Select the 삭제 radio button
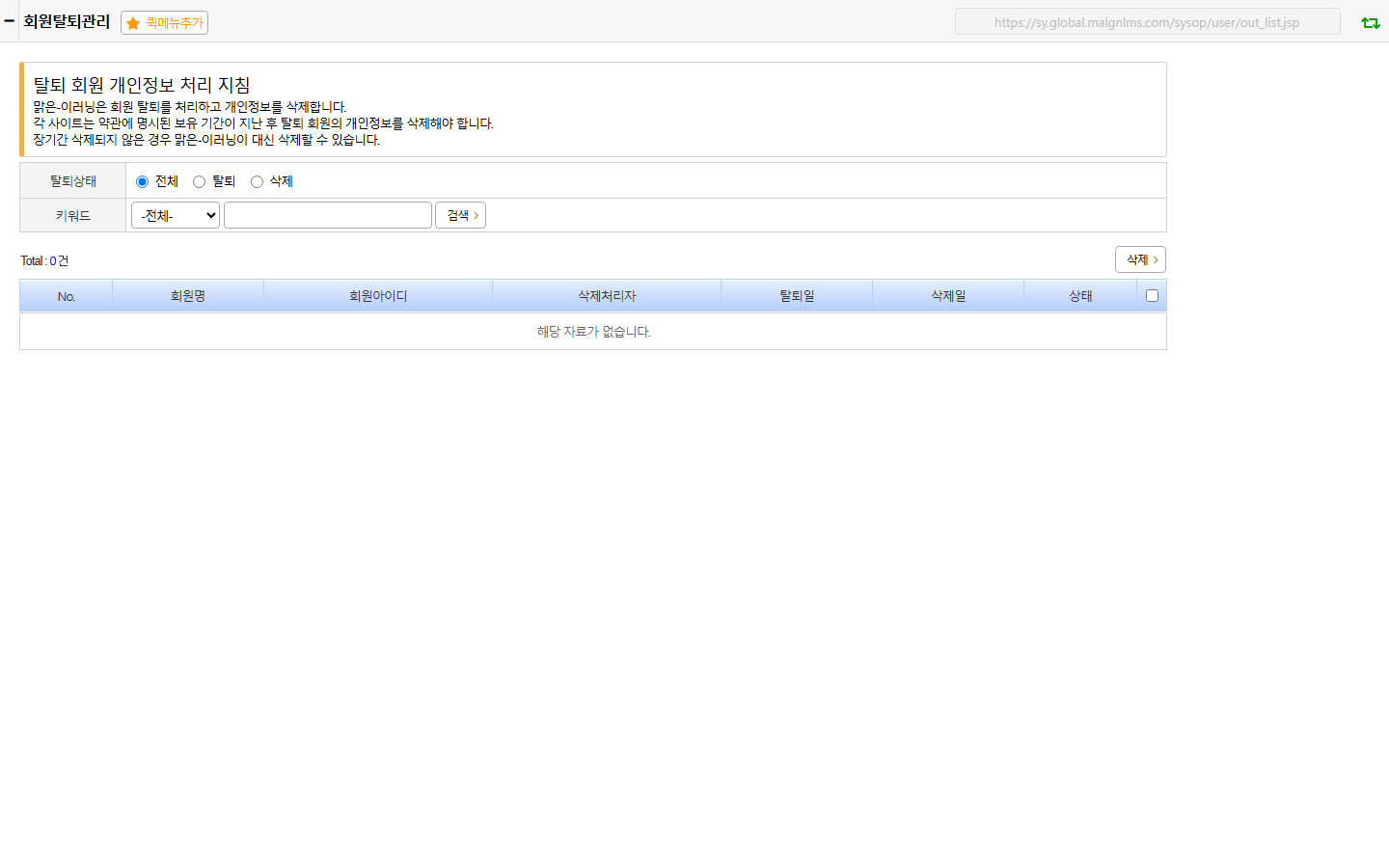 257,181
